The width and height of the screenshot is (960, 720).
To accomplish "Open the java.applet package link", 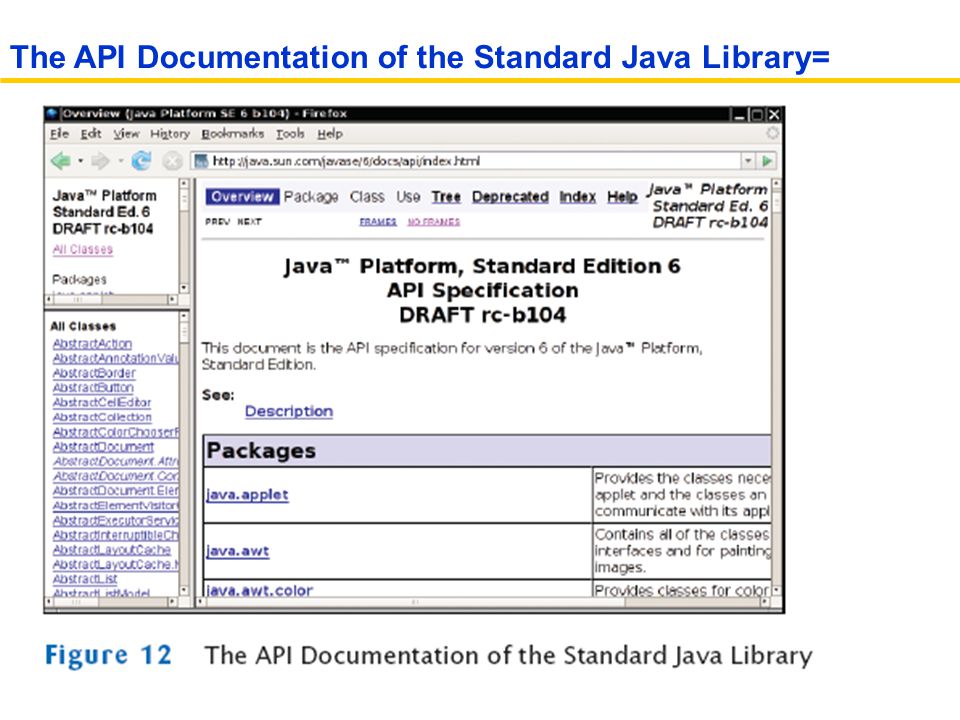I will pyautogui.click(x=247, y=495).
